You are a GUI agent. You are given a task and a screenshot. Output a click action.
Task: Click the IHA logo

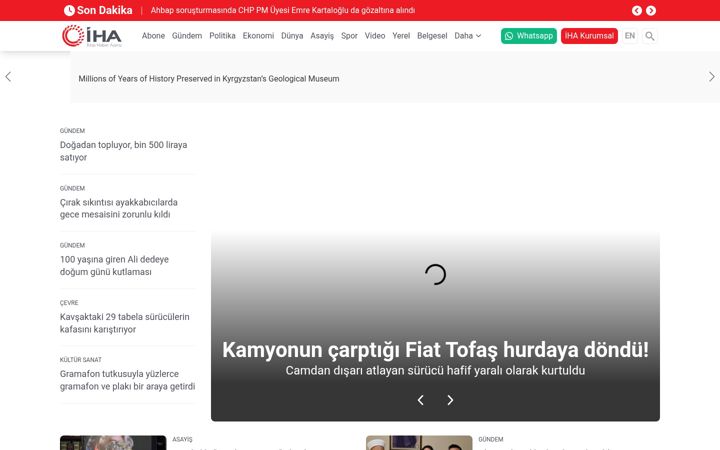click(x=92, y=36)
